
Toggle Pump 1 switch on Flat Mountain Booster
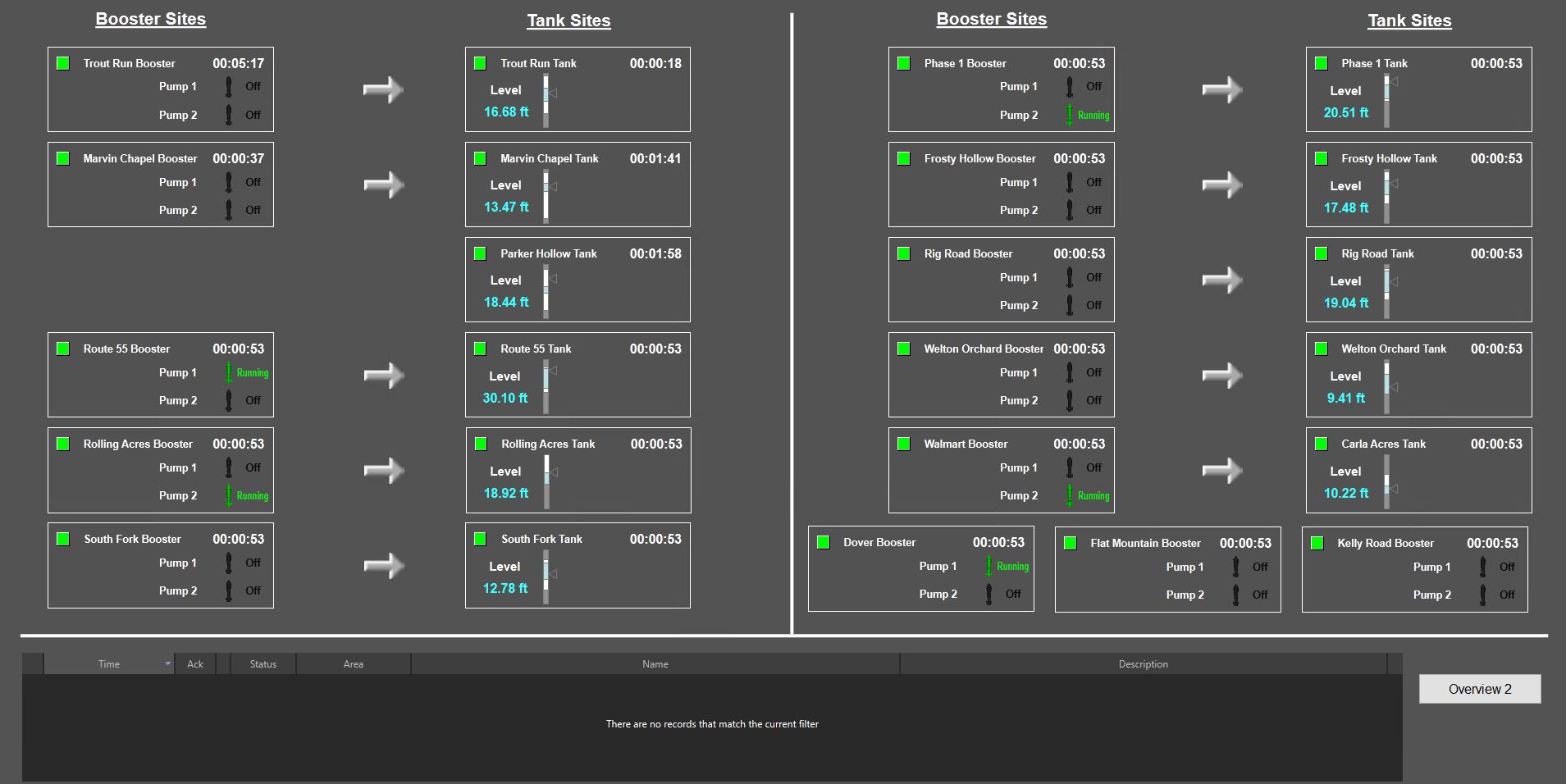click(1237, 566)
